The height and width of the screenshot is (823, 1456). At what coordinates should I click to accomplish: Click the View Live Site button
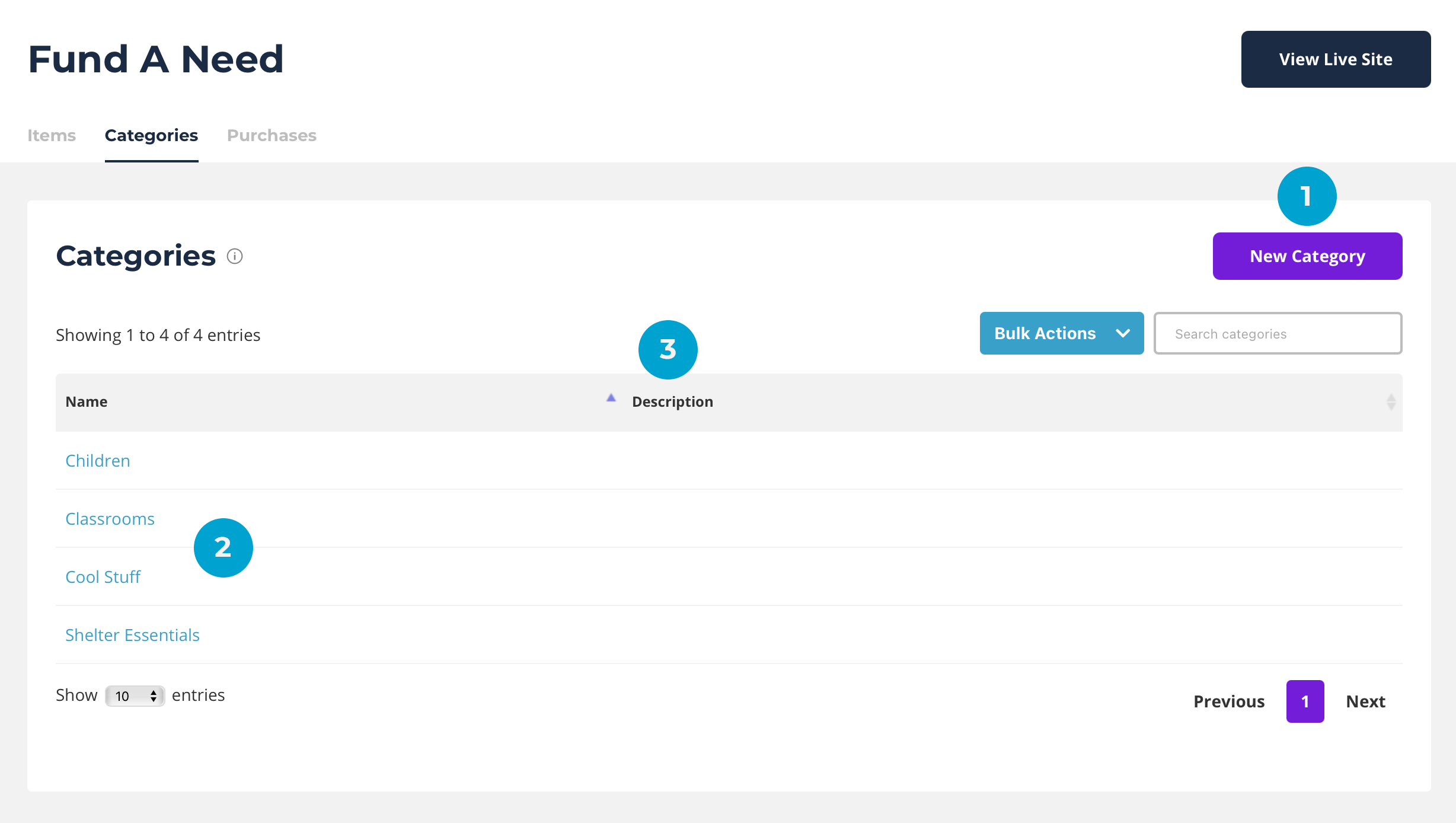point(1336,59)
